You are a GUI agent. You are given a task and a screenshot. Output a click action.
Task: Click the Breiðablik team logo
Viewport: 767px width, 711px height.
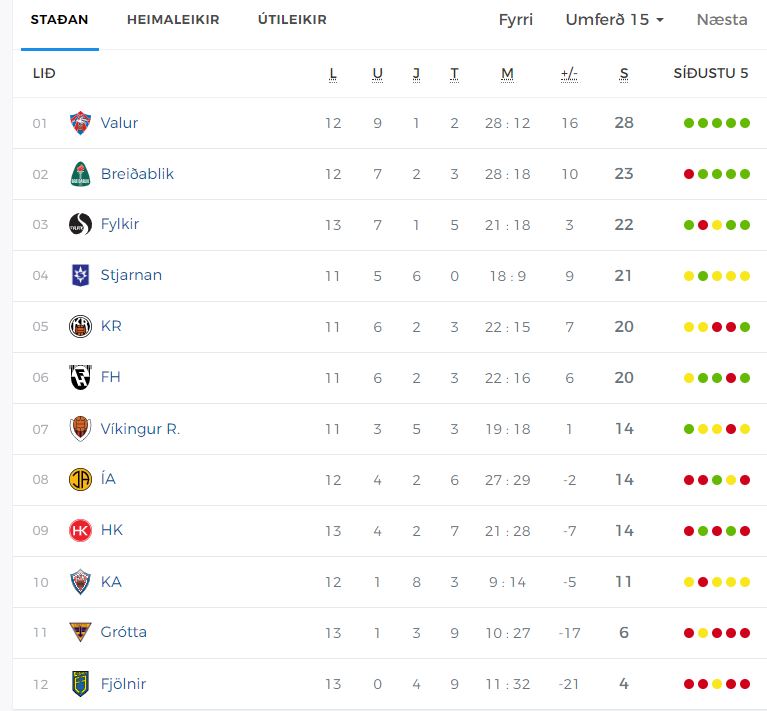point(80,174)
